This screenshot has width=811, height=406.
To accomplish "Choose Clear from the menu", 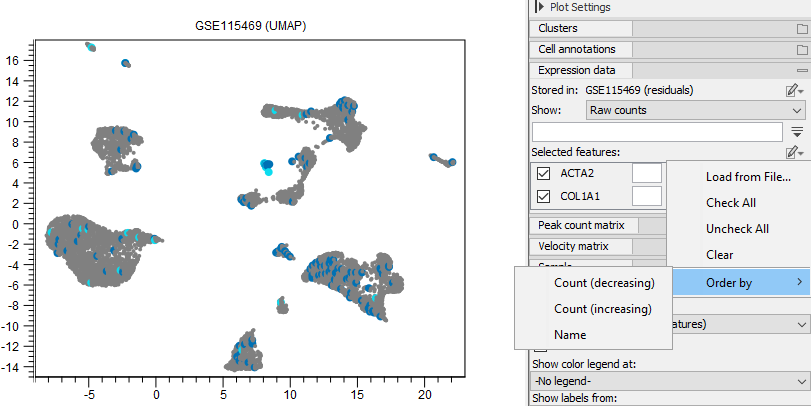I will [720, 255].
